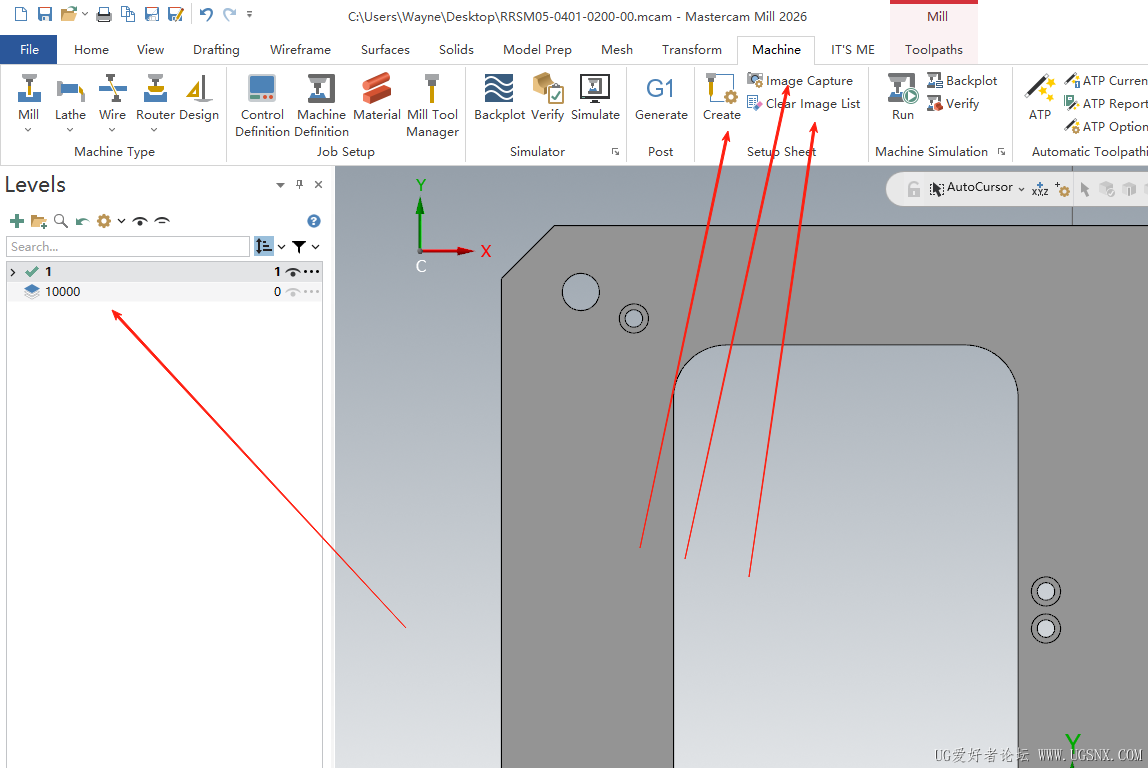Click Verify in Machine Simulation group
Screen dimensions: 1148x768
pyautogui.click(x=953, y=103)
